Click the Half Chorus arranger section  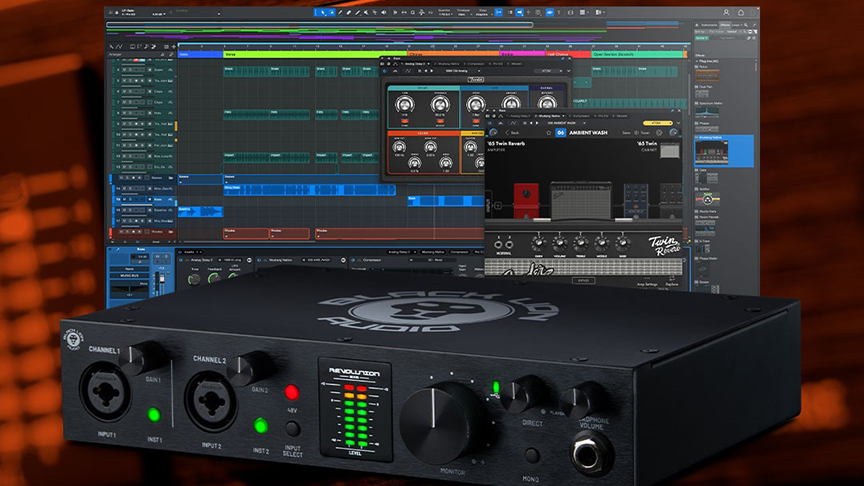tap(568, 55)
